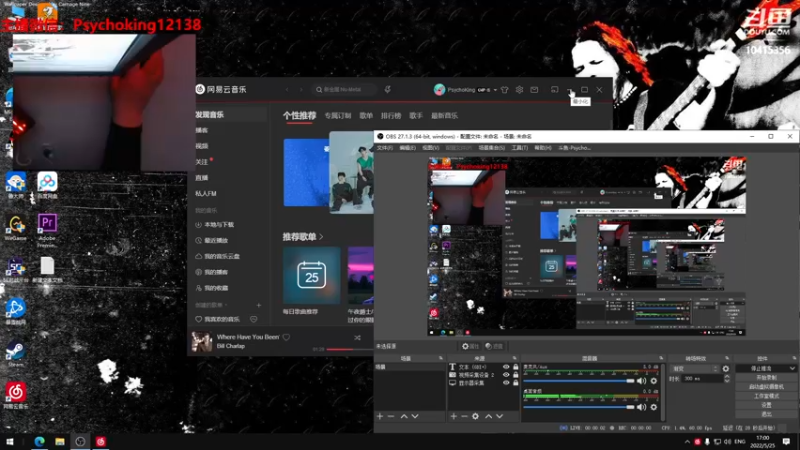Pop out the 控件 controls dock

coord(794,359)
